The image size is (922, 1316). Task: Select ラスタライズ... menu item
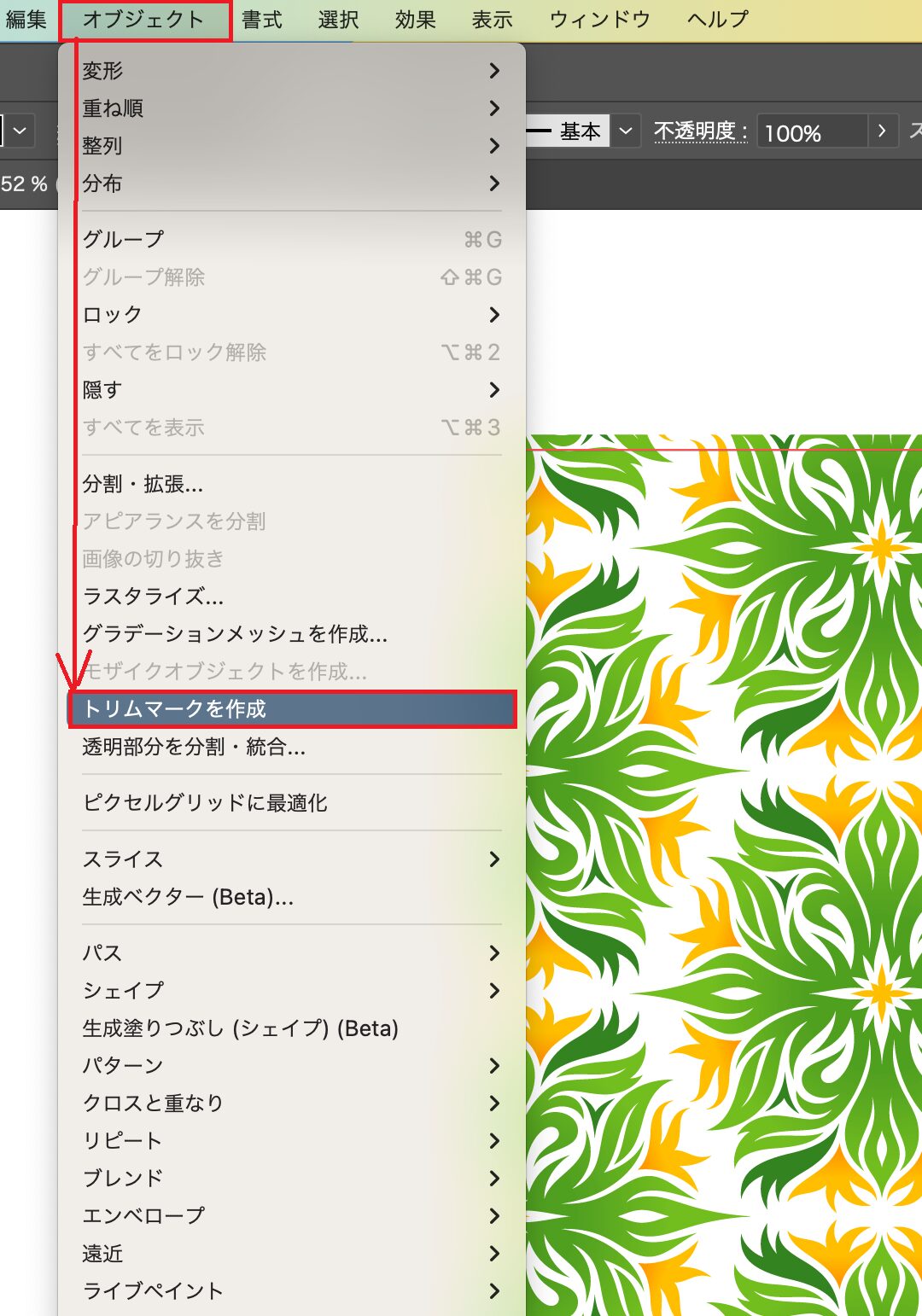[292, 597]
